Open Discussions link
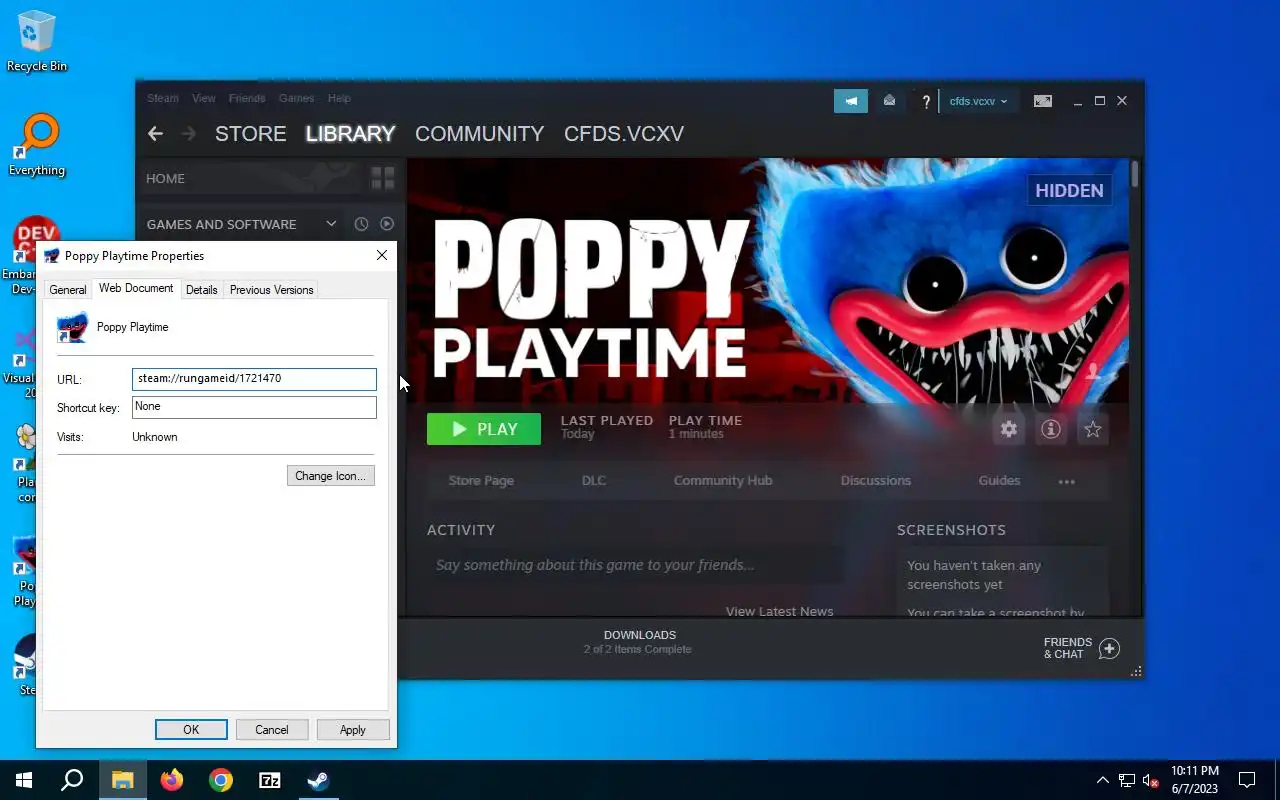1280x800 pixels. [876, 481]
